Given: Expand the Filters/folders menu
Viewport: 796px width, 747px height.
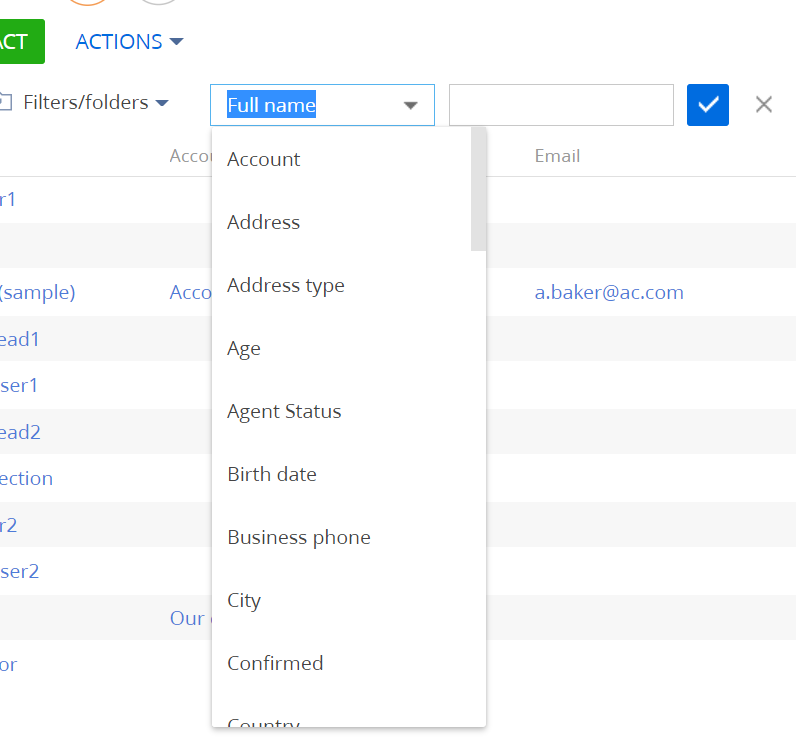Looking at the screenshot, I should tap(96, 103).
